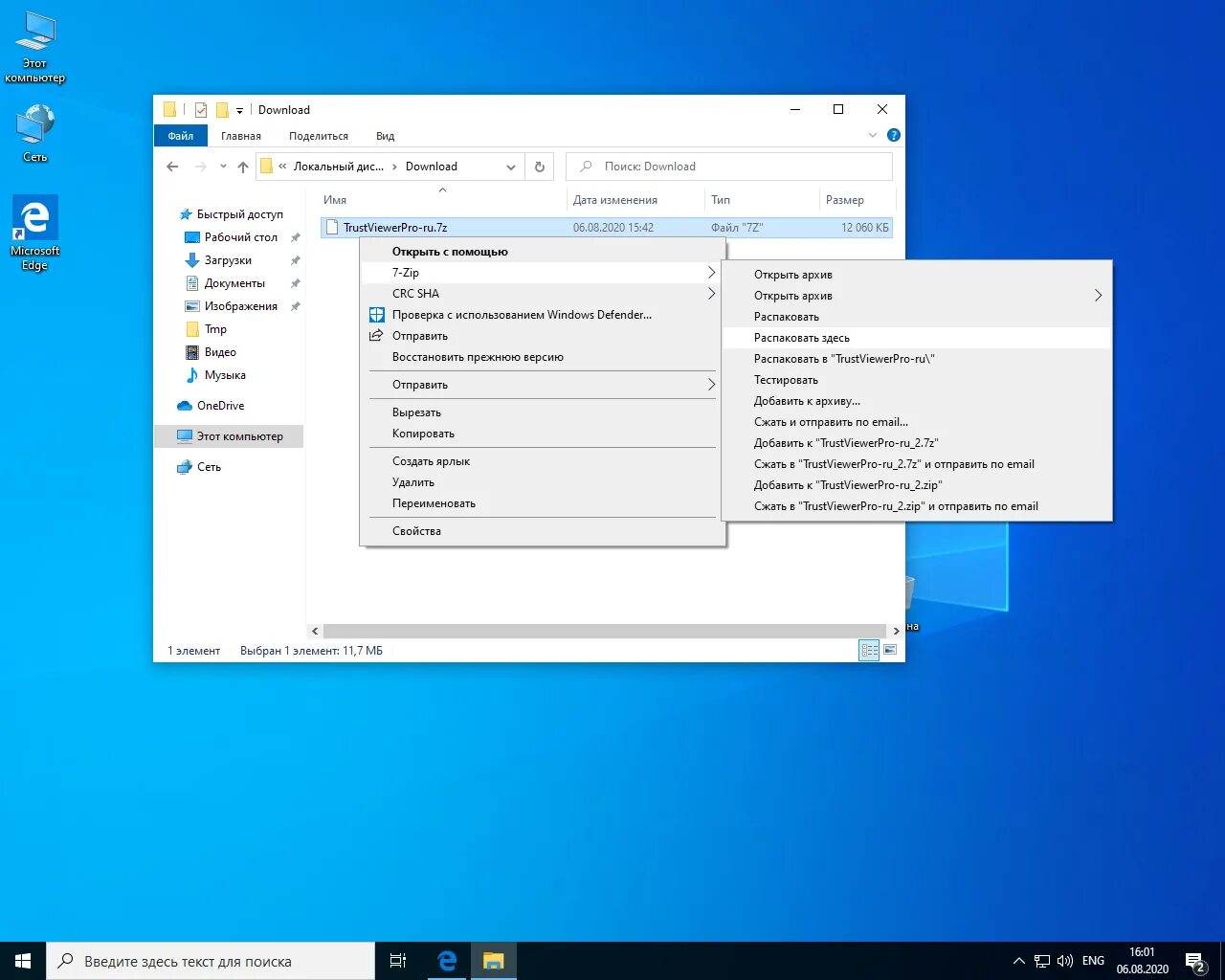Open the "Tmp" folder in the sidebar

point(215,329)
